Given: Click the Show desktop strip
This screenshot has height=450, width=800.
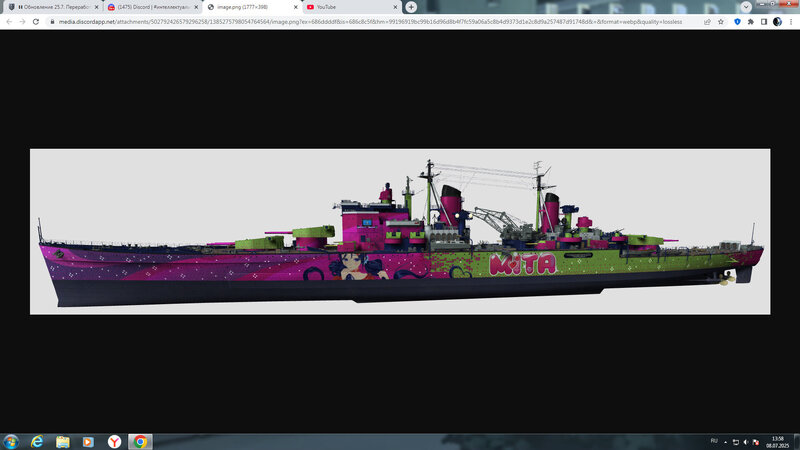Looking at the screenshot, I should [x=796, y=442].
